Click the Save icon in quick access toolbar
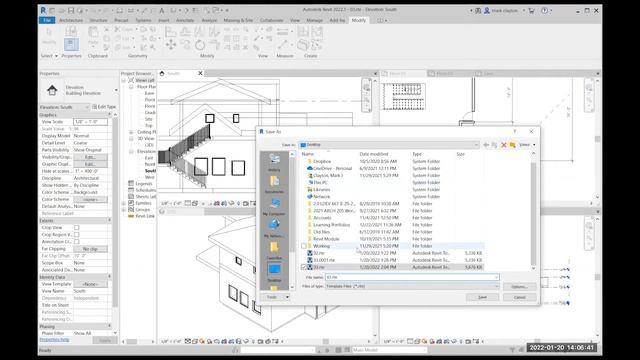 coord(71,11)
